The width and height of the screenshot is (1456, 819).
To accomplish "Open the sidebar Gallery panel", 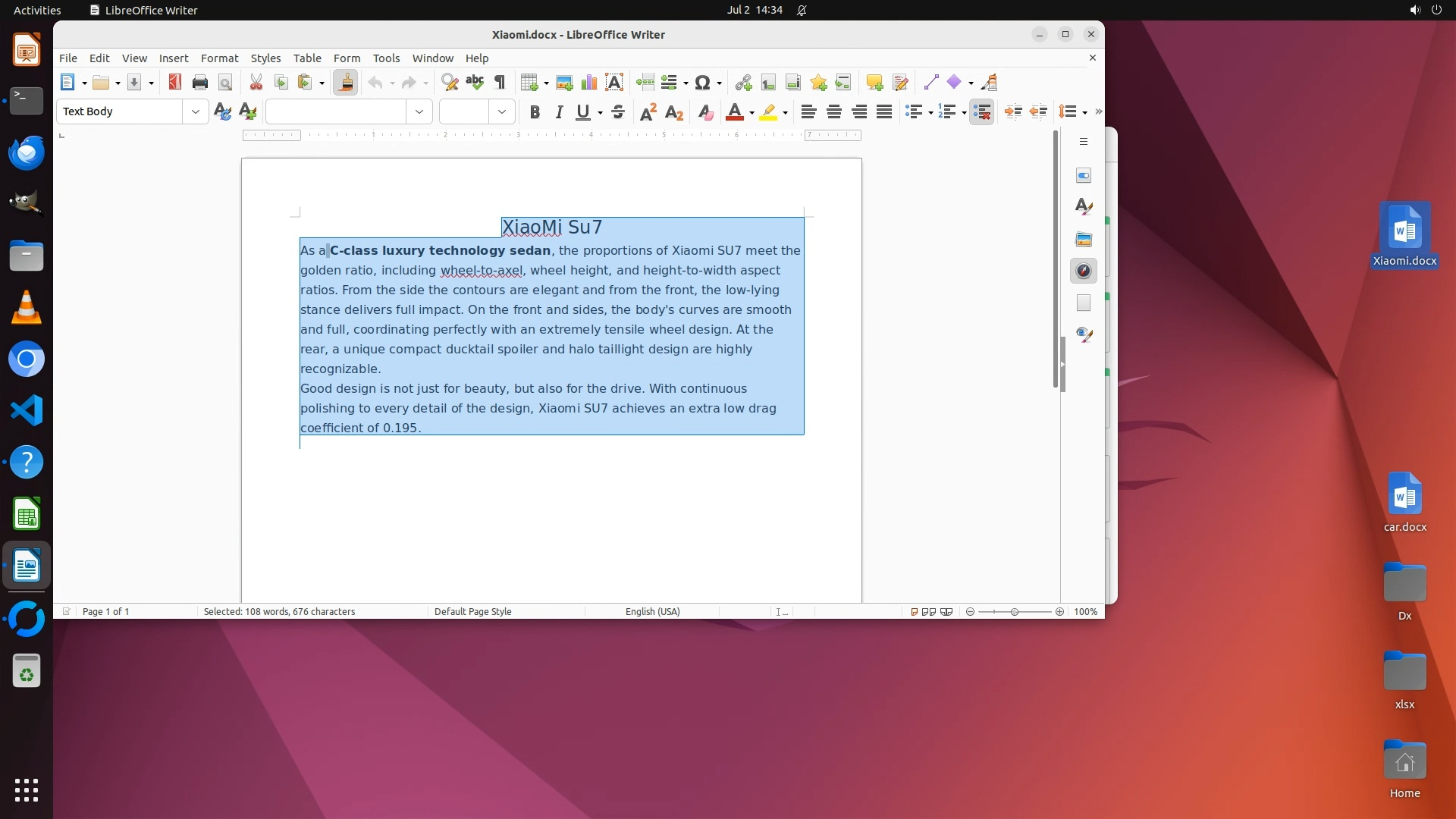I will (x=1084, y=239).
